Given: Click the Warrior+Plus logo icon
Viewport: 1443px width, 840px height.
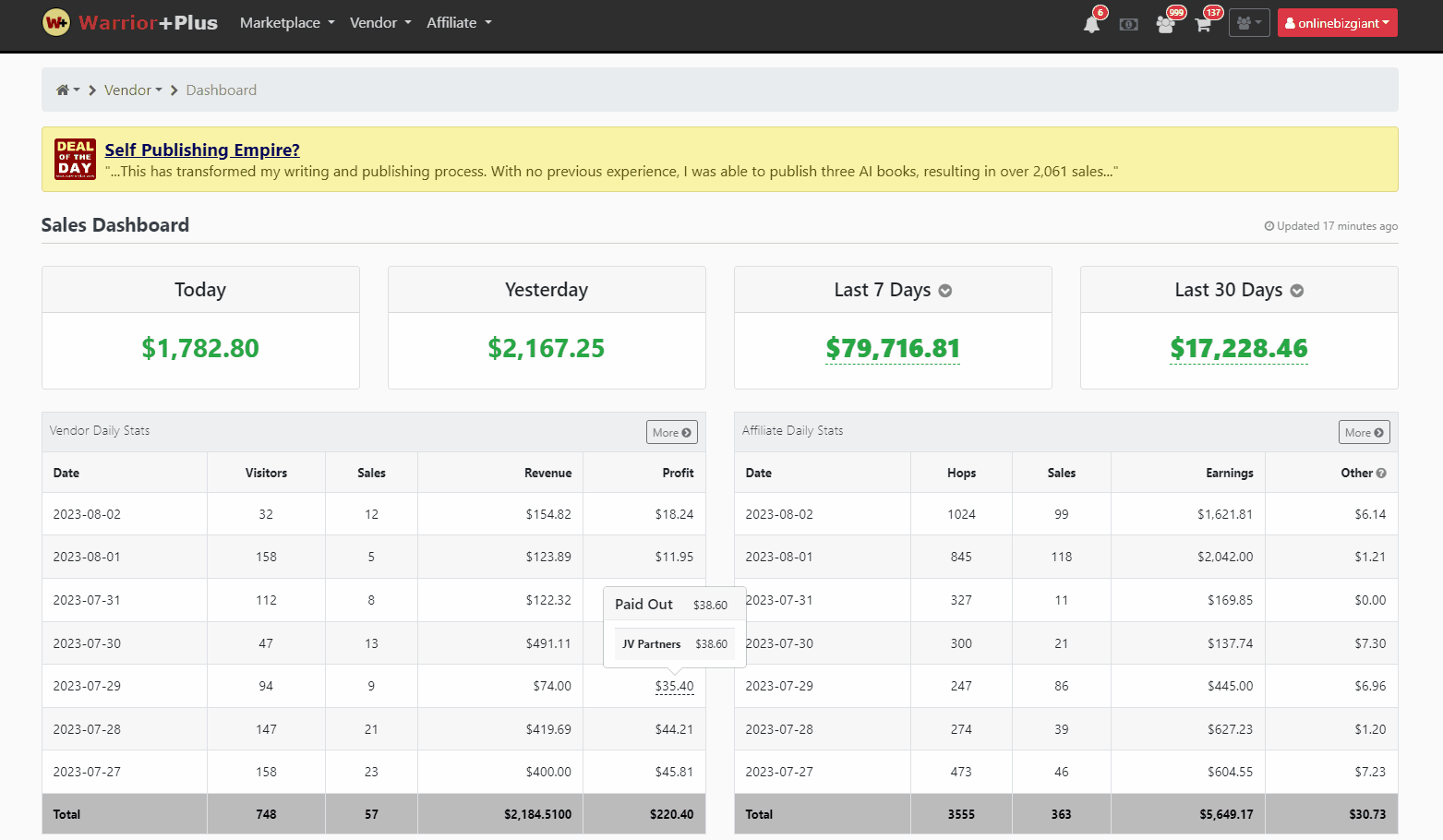Looking at the screenshot, I should pyautogui.click(x=56, y=23).
